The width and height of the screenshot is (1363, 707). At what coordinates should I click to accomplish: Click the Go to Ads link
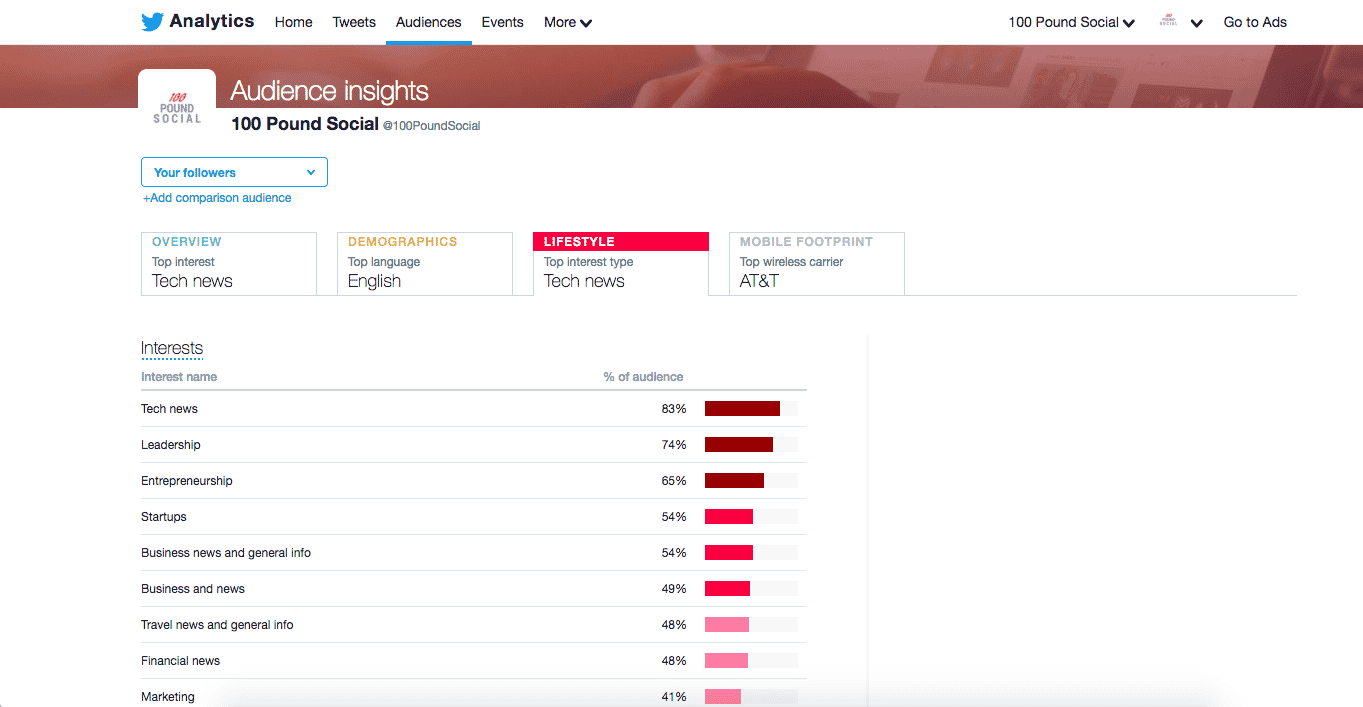tap(1255, 22)
